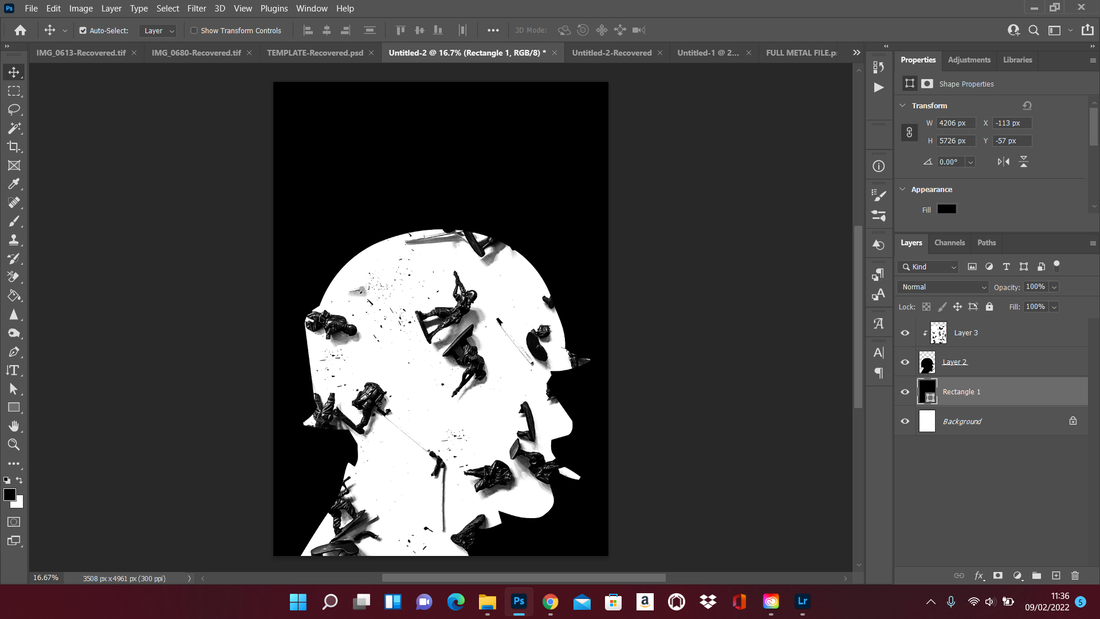Hide Rectangle 1 layer visibility

(x=905, y=392)
